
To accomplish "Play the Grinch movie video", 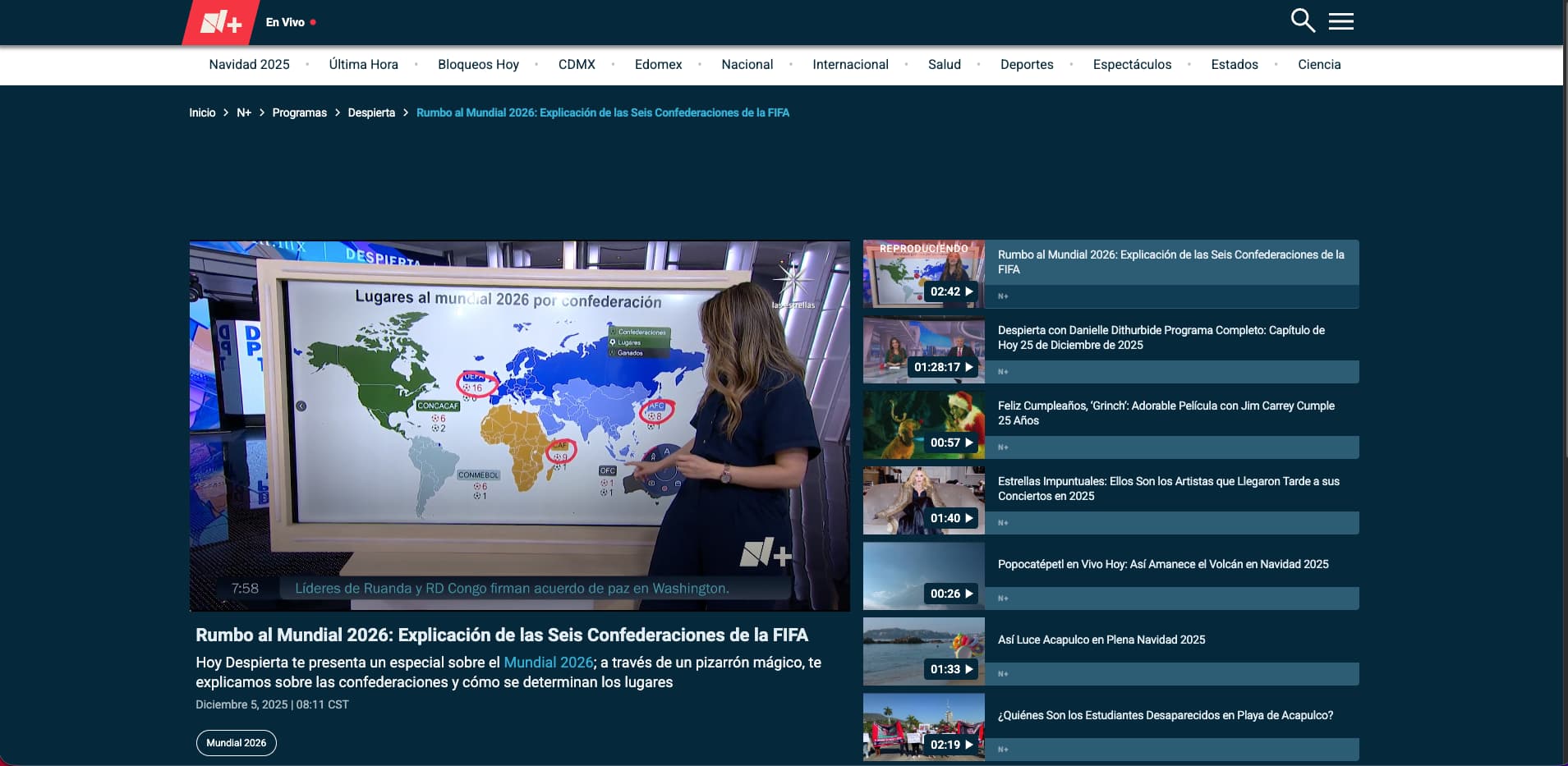I will tap(923, 424).
